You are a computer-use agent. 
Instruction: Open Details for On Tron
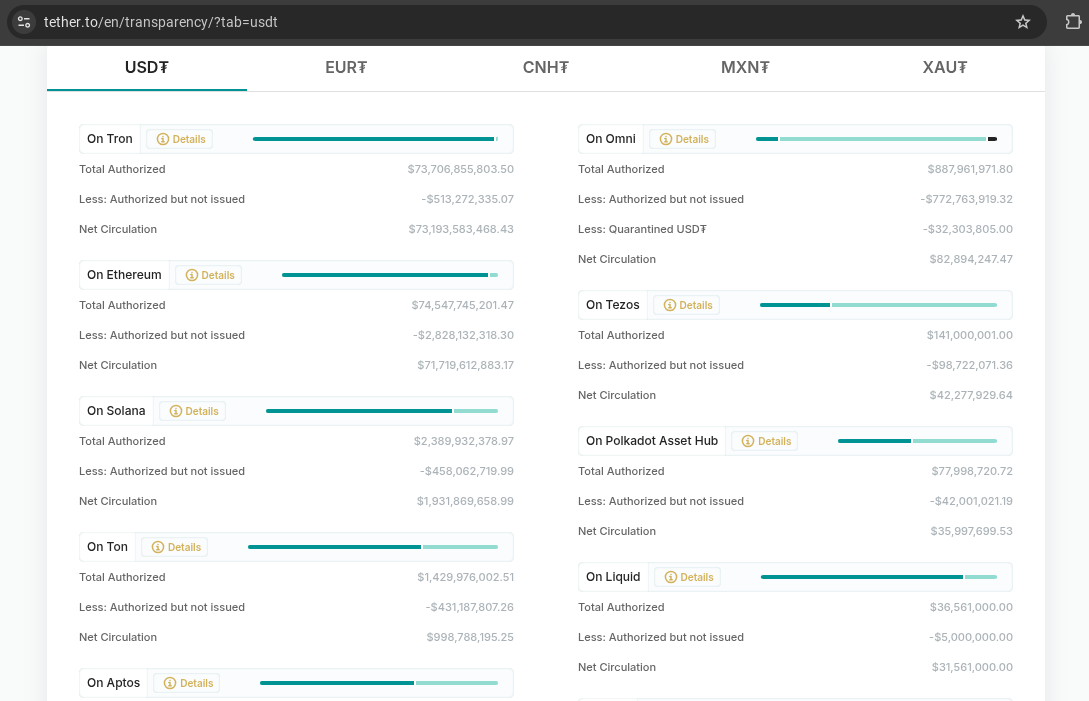181,139
